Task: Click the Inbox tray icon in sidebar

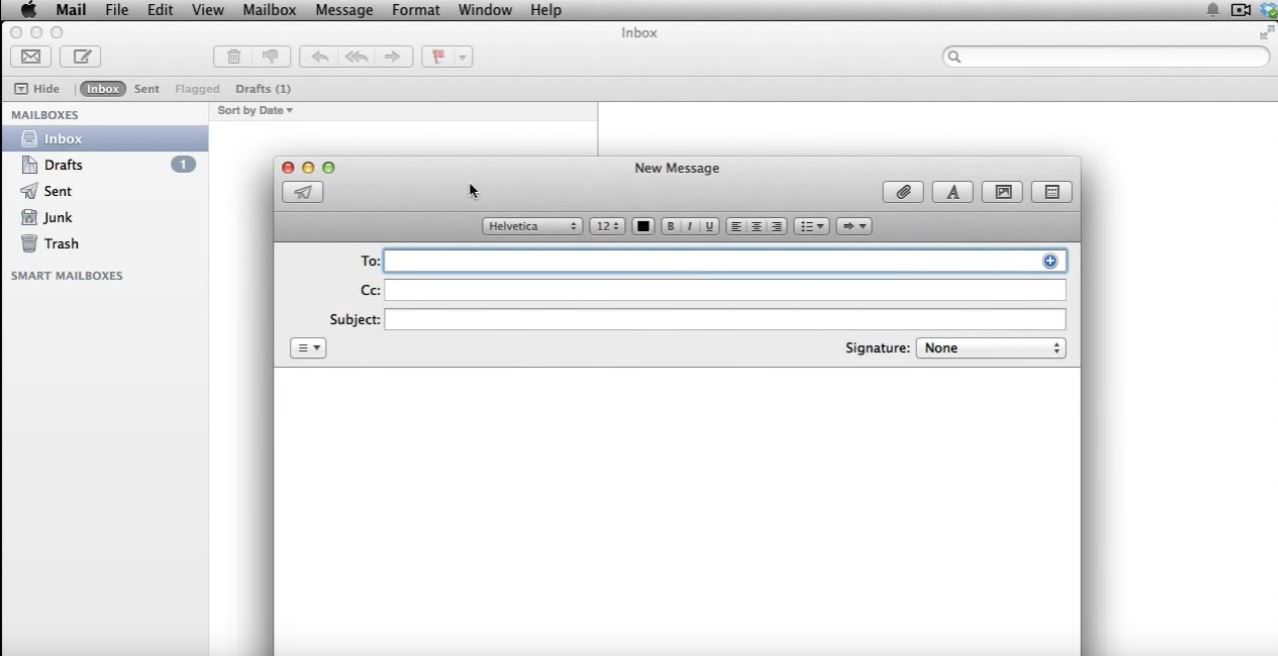Action: point(29,139)
